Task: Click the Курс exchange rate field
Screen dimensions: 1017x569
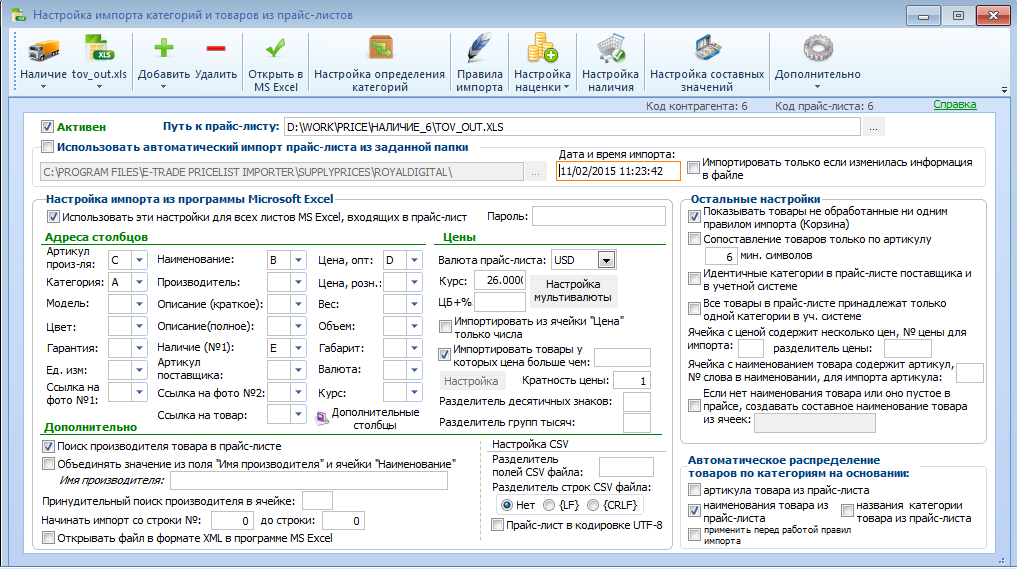Action: point(499,280)
